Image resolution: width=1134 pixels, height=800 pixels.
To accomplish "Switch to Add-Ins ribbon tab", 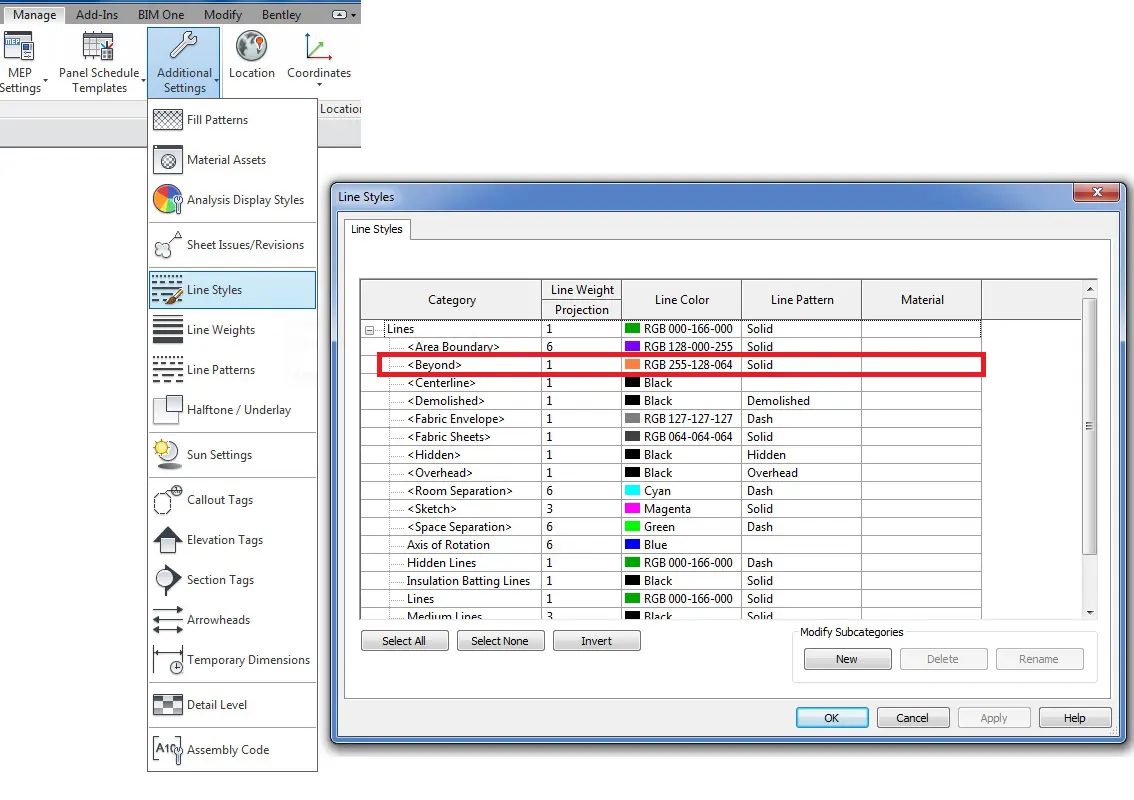I will point(97,14).
